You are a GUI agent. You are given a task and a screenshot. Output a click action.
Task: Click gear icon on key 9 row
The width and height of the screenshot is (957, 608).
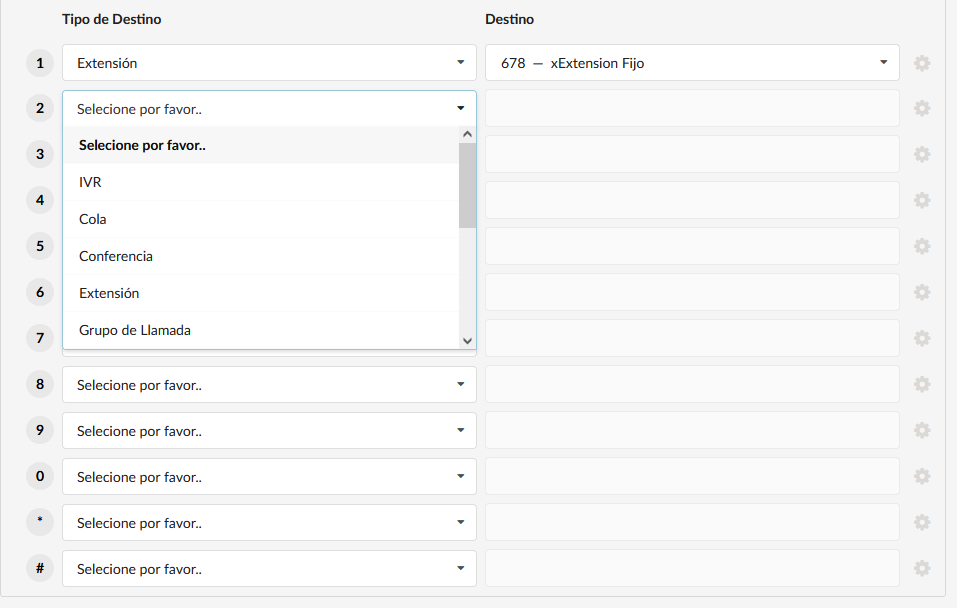(x=922, y=430)
